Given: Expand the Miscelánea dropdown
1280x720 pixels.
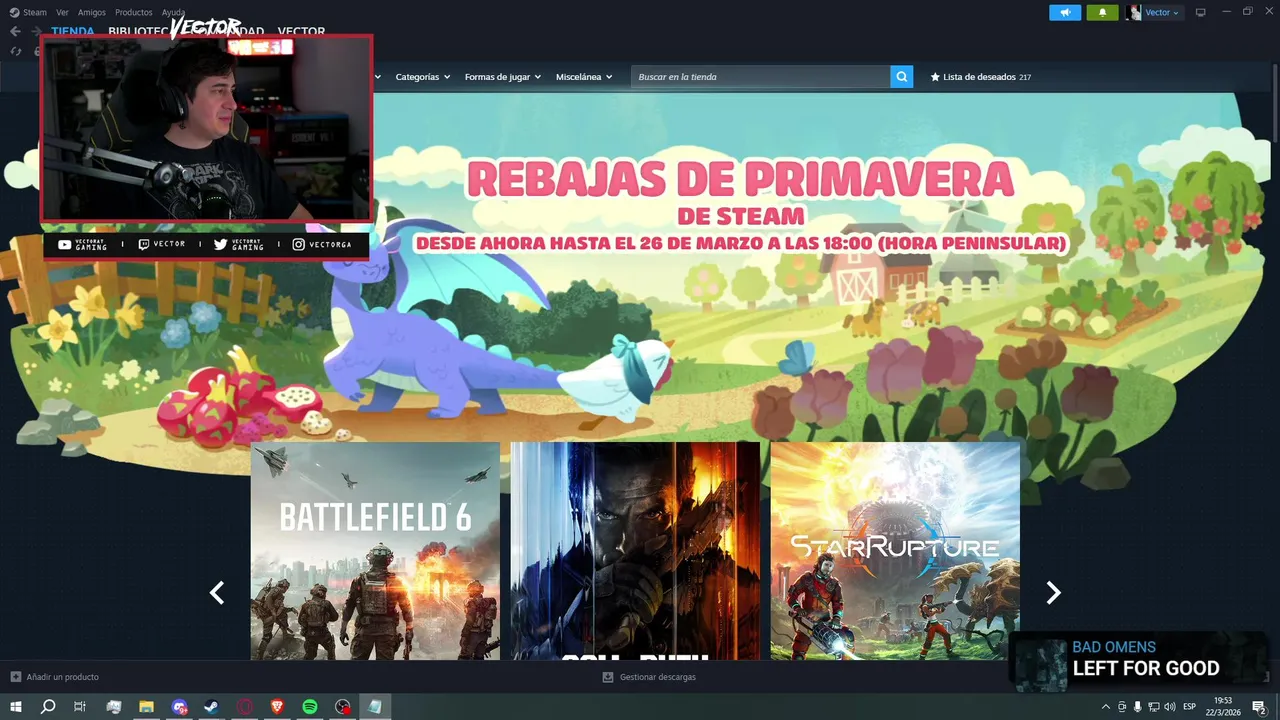Looking at the screenshot, I should point(584,77).
